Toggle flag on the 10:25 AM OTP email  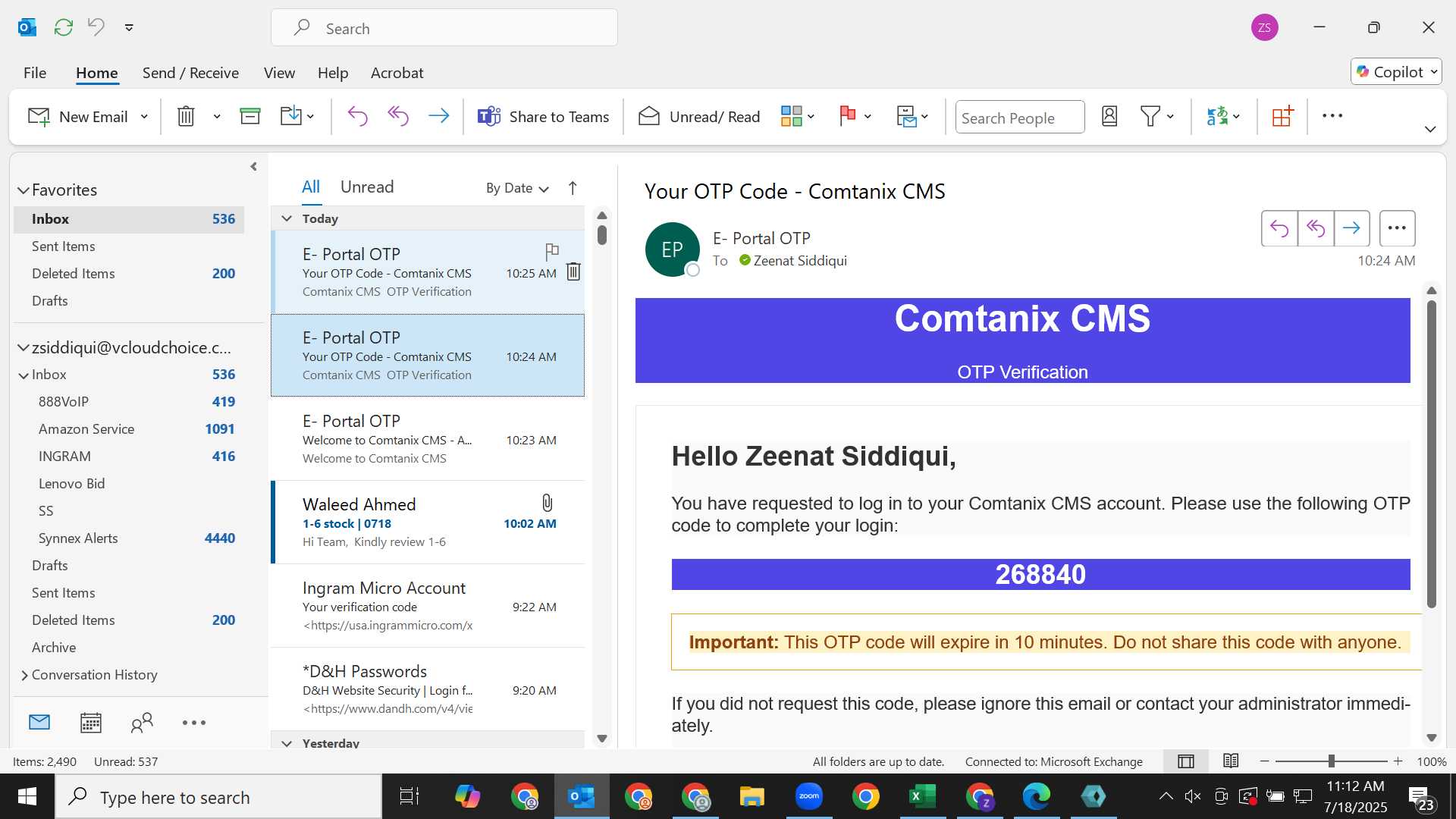(x=552, y=251)
